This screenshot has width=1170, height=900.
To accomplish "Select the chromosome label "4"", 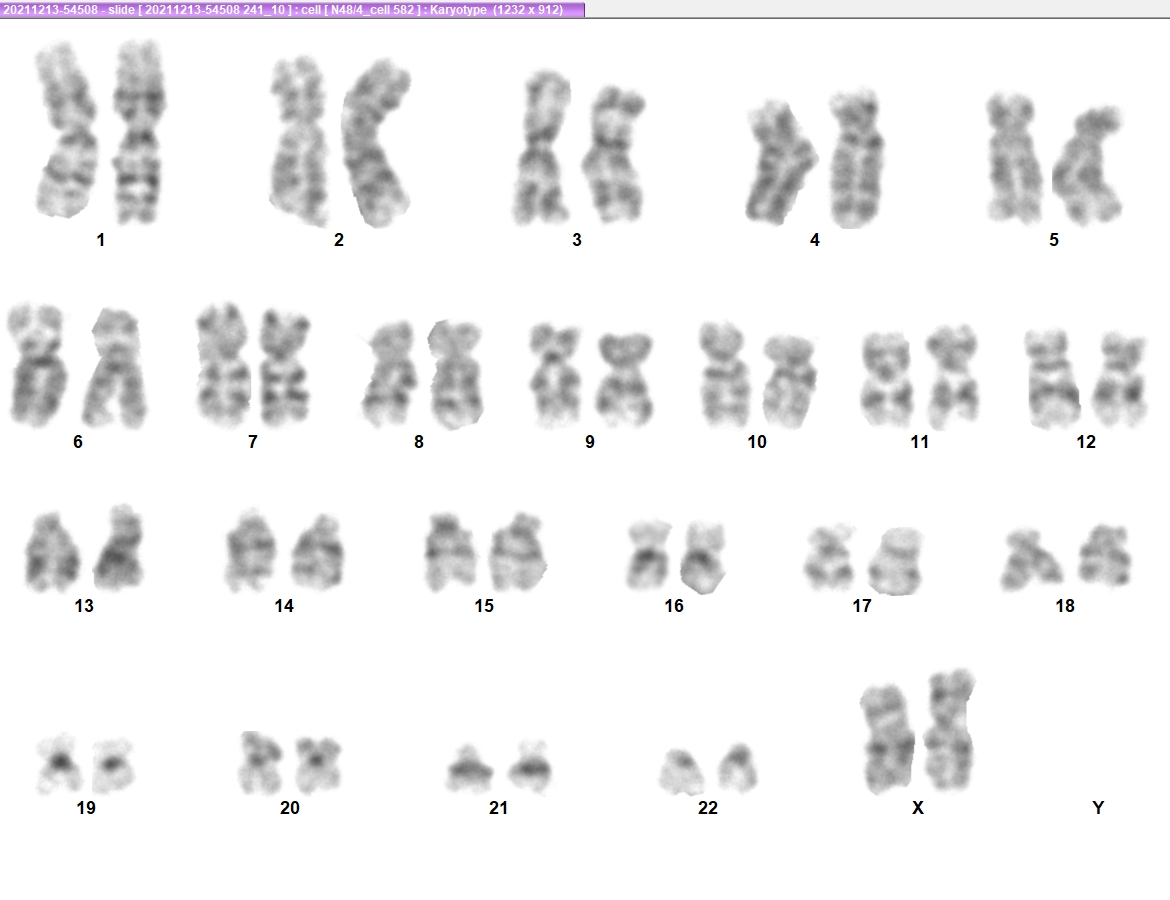I will [x=815, y=240].
